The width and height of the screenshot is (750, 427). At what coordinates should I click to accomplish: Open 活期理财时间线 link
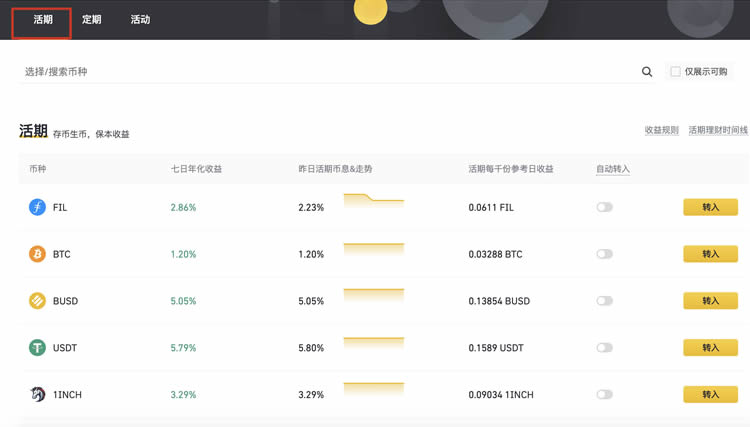tap(717, 131)
